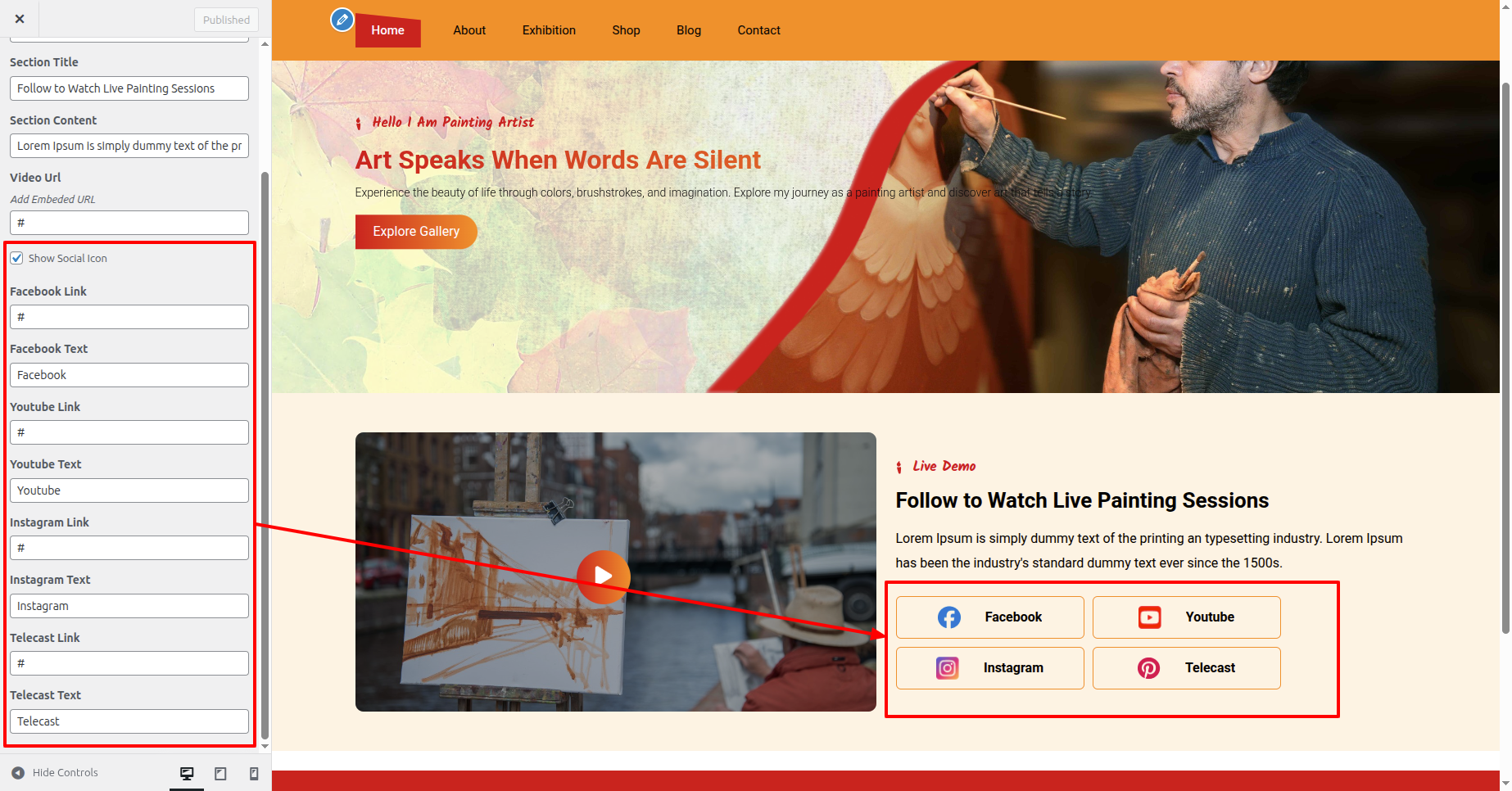
Task: Go to the Contact page link
Action: pos(758,30)
